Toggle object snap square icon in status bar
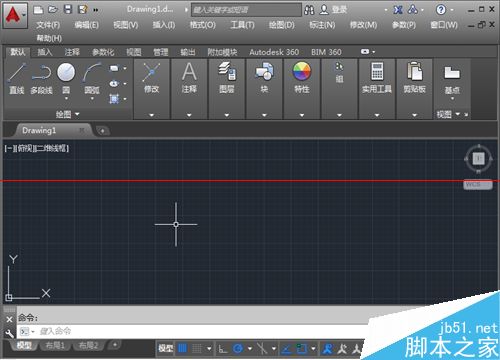 coord(302,349)
